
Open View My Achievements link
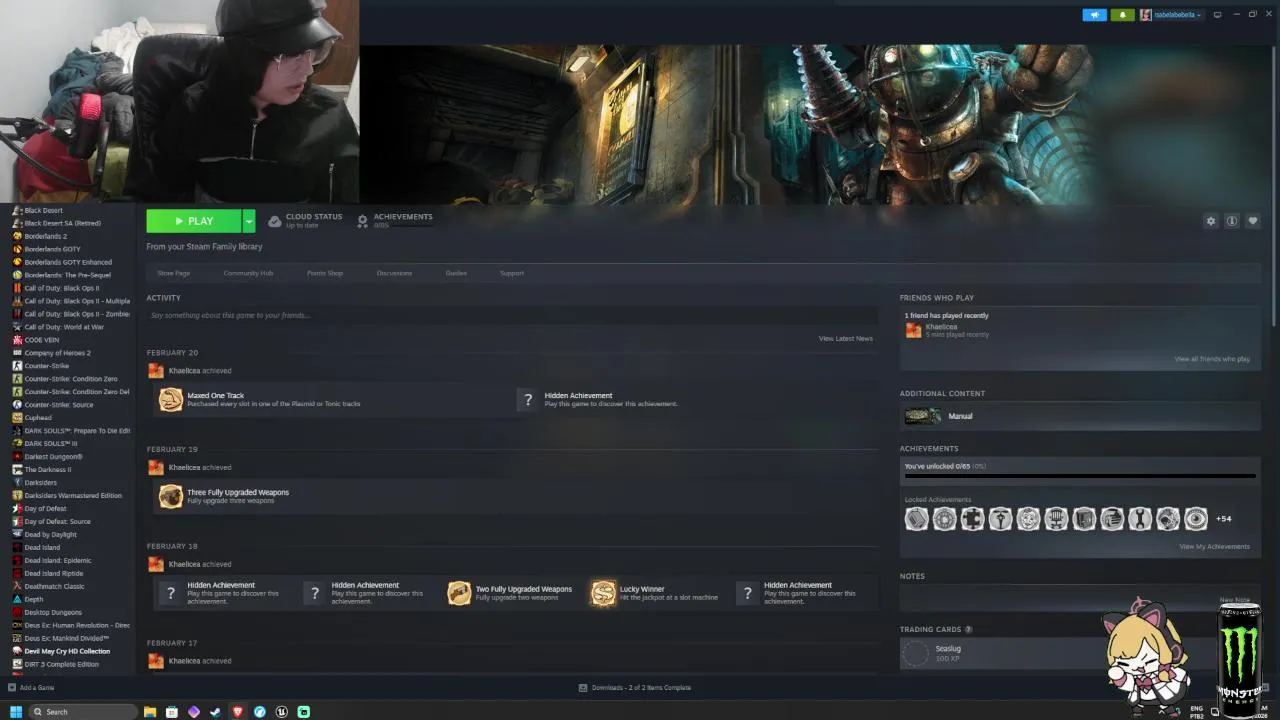coord(1214,547)
